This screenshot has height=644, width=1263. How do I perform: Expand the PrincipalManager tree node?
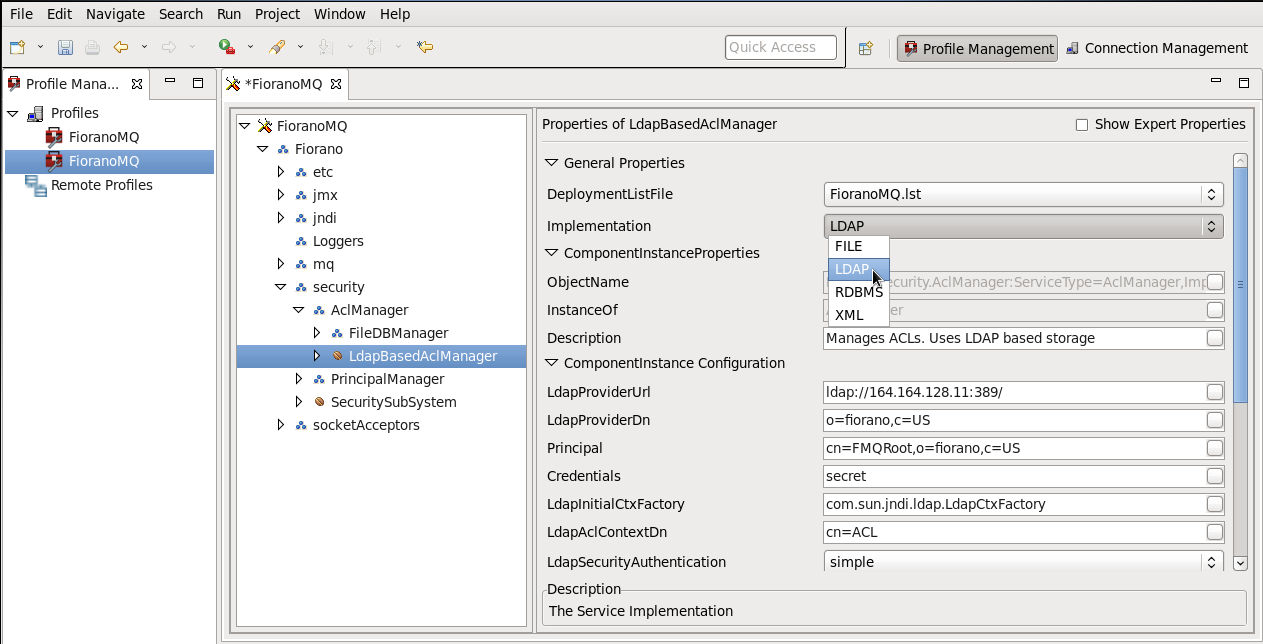[x=299, y=379]
